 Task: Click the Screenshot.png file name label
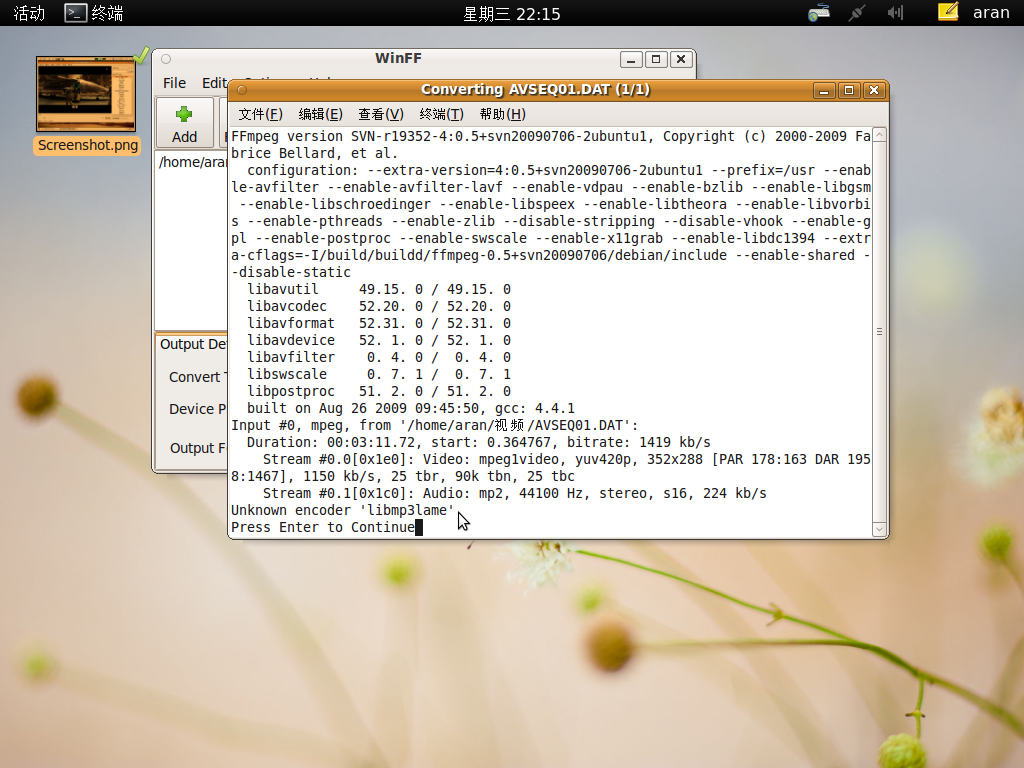click(x=88, y=145)
